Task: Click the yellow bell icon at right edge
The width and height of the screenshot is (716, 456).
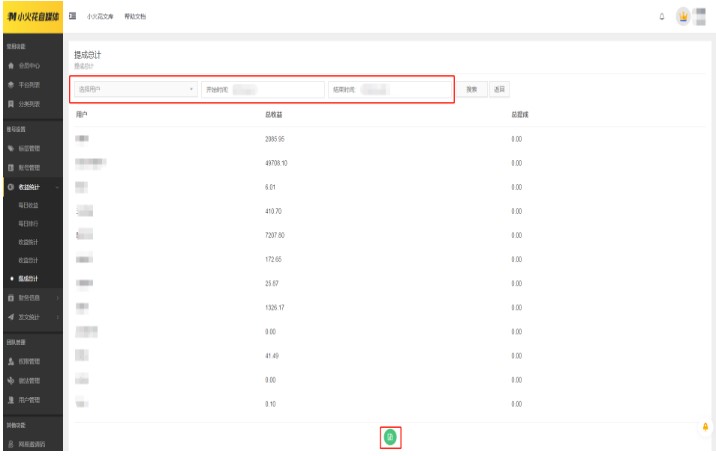Action: pos(705,427)
